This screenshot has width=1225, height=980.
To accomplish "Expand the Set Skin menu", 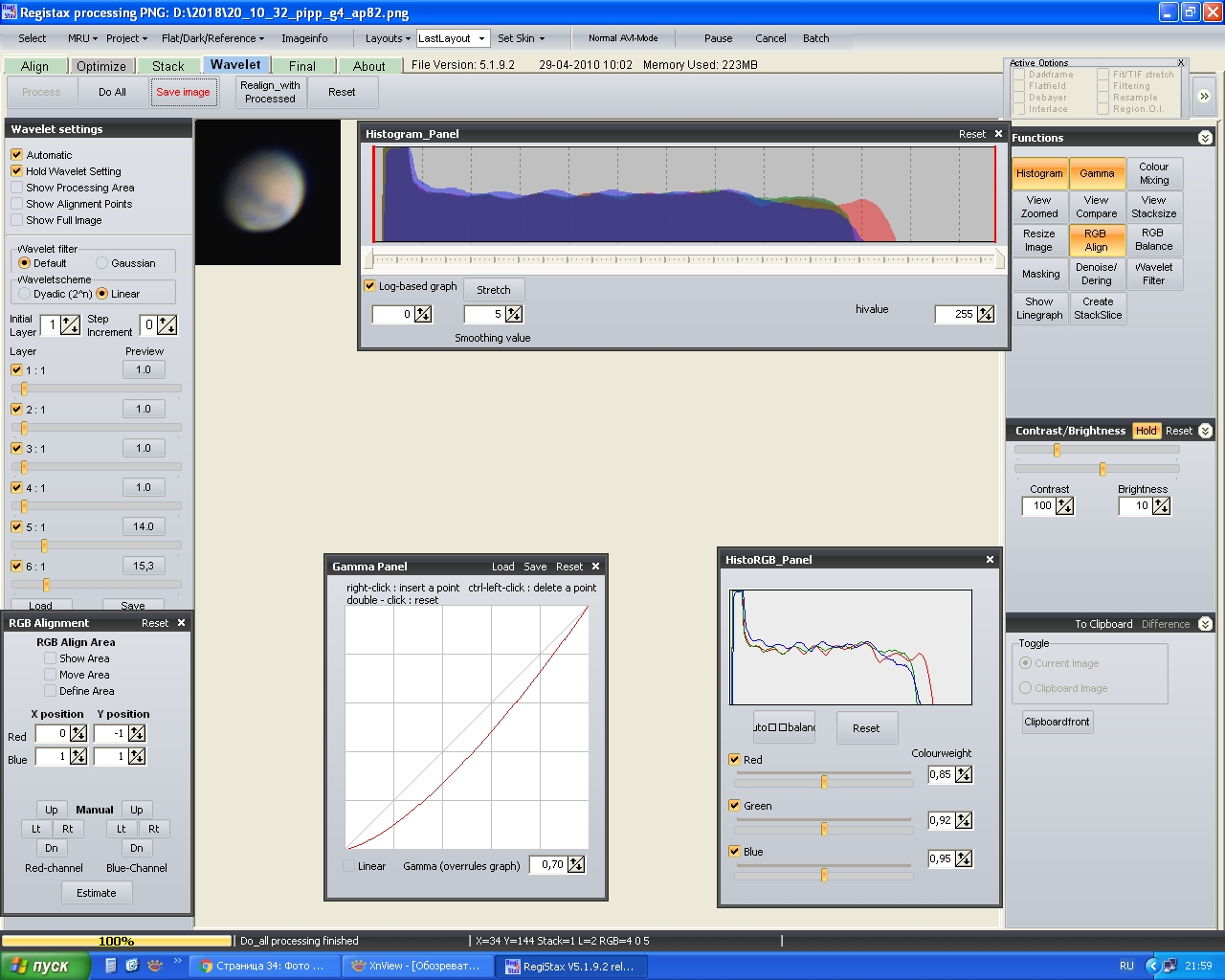I will click(x=521, y=38).
